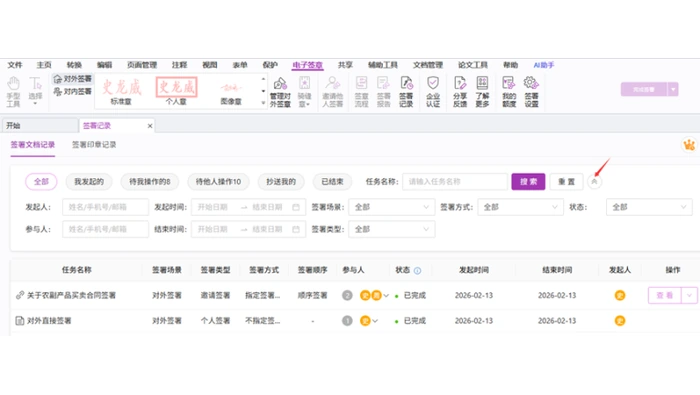Click the 任务名称 search input
The width and height of the screenshot is (700, 395).
click(454, 182)
